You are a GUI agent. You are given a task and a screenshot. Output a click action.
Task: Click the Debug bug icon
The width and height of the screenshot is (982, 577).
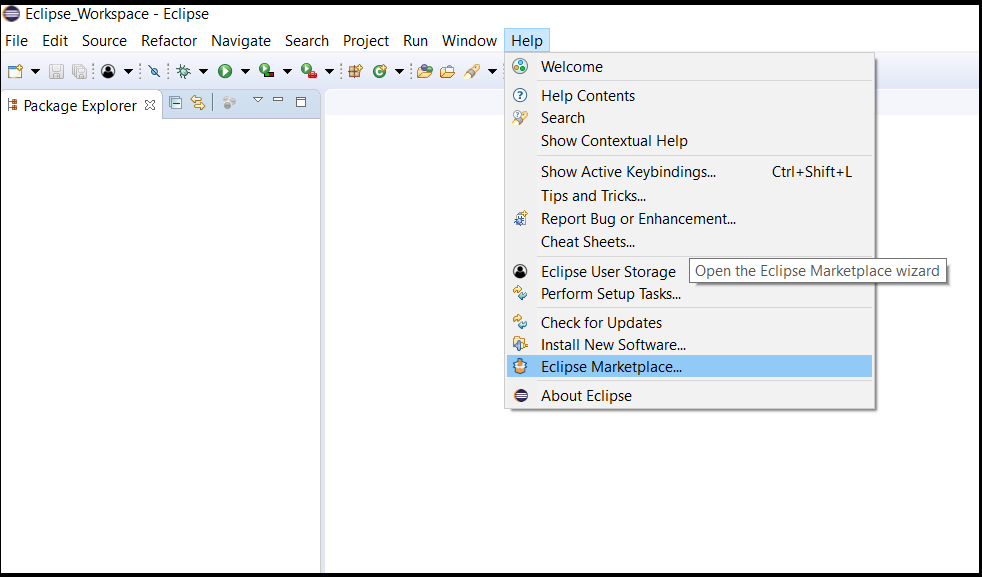point(183,71)
